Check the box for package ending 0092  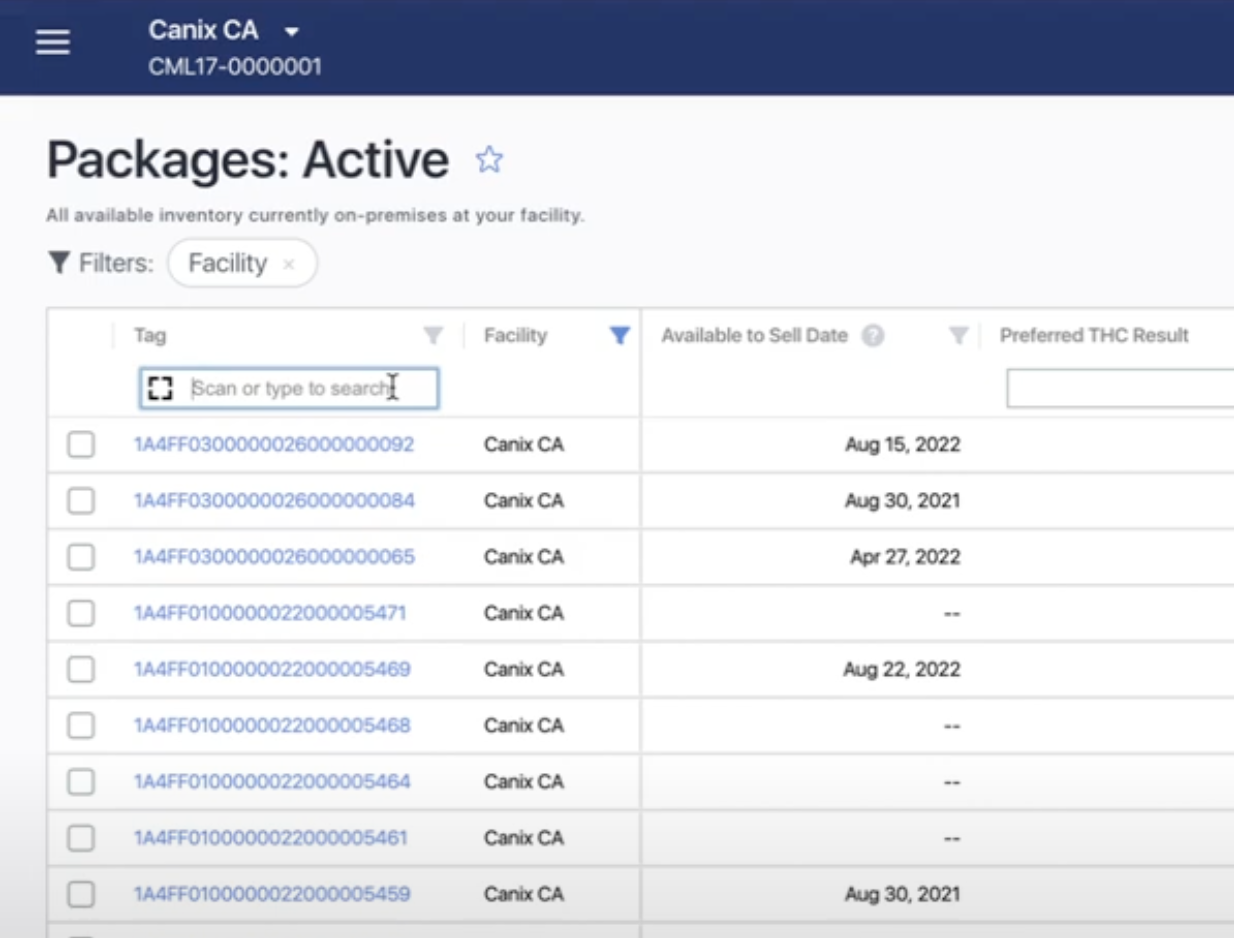[83, 445]
